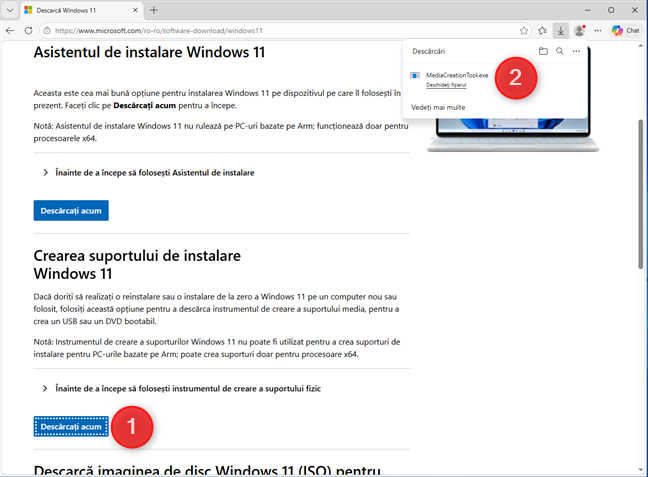Toggle the Downloads toolbar button
This screenshot has height=477, width=648.
pos(560,31)
